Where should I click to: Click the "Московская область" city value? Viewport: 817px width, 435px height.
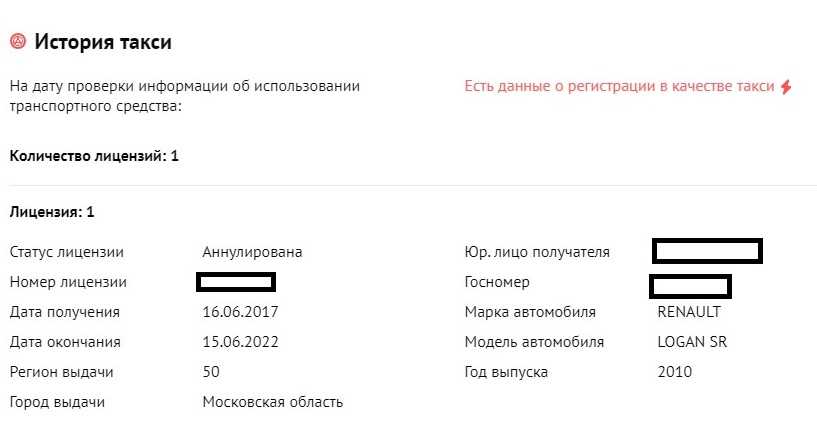273,402
